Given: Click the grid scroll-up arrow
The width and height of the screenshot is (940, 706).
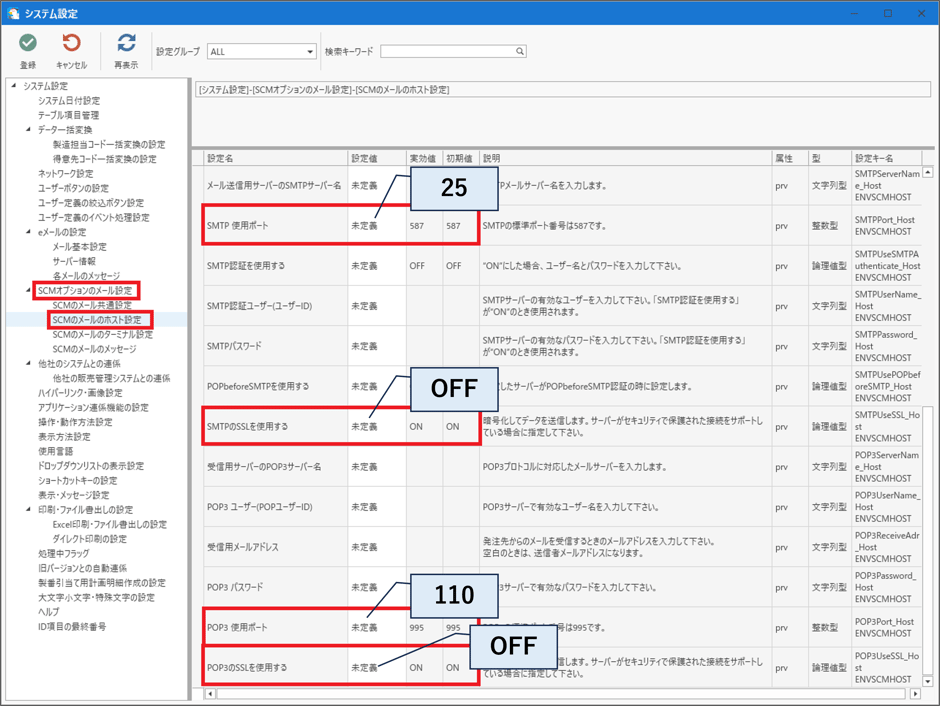Looking at the screenshot, I should click(x=927, y=172).
